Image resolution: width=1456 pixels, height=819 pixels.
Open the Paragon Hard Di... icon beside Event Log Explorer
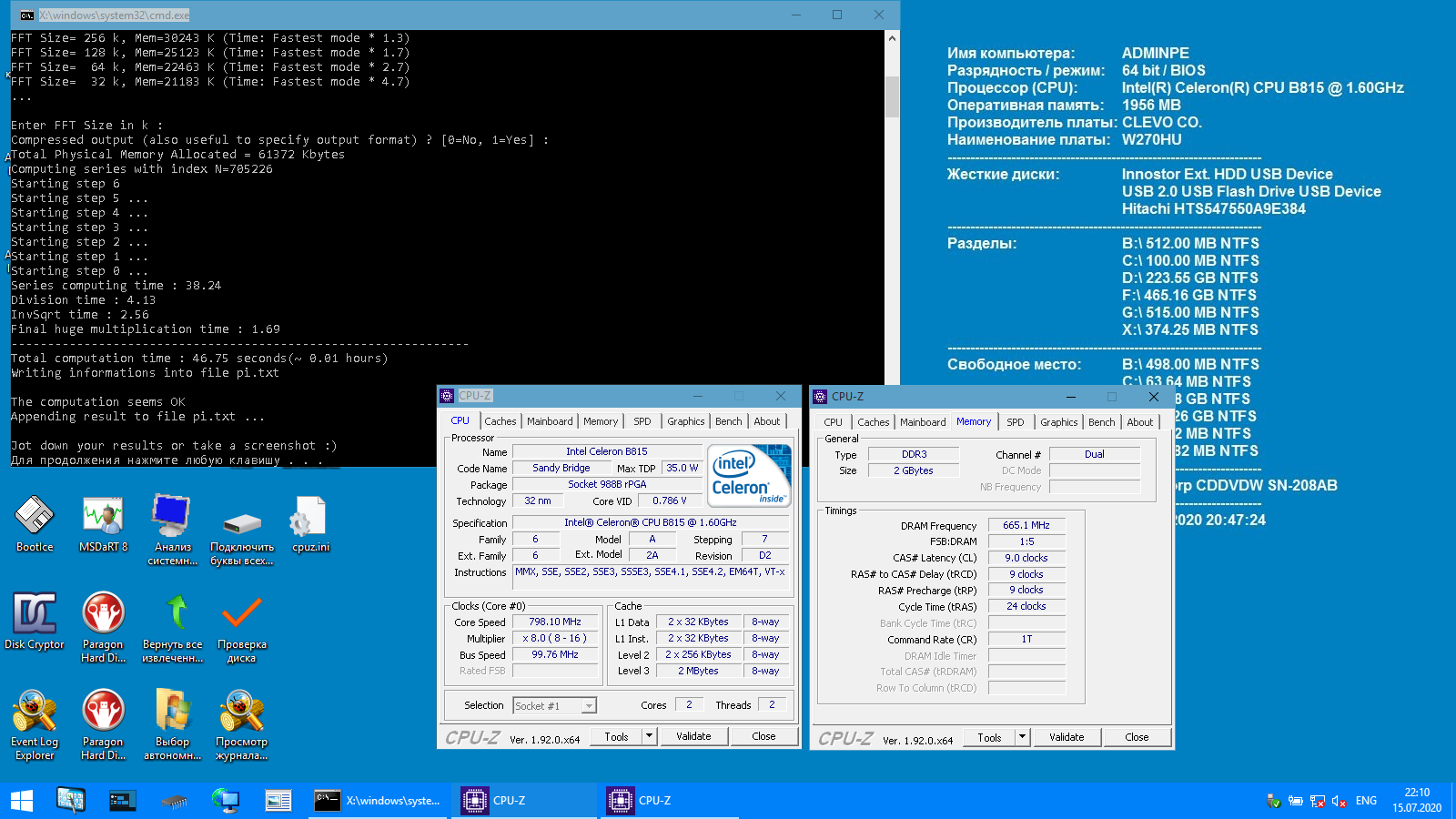pyautogui.click(x=104, y=724)
